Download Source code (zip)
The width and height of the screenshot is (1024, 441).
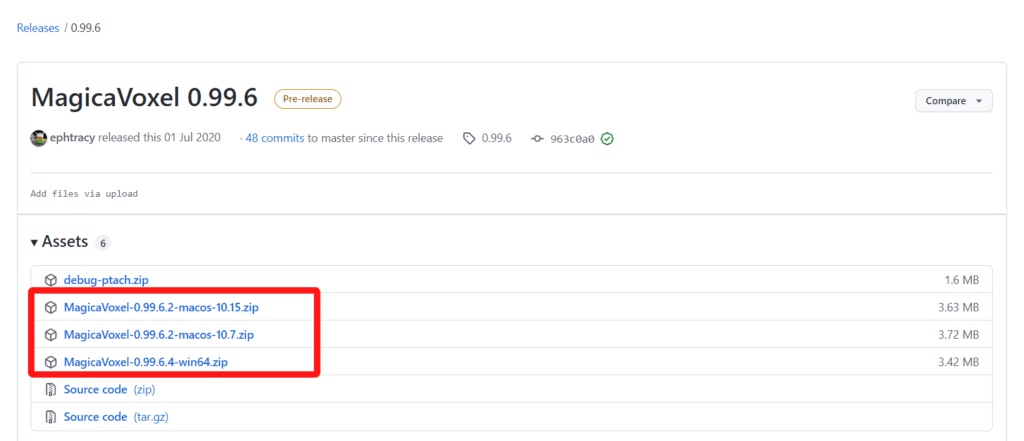click(109, 389)
